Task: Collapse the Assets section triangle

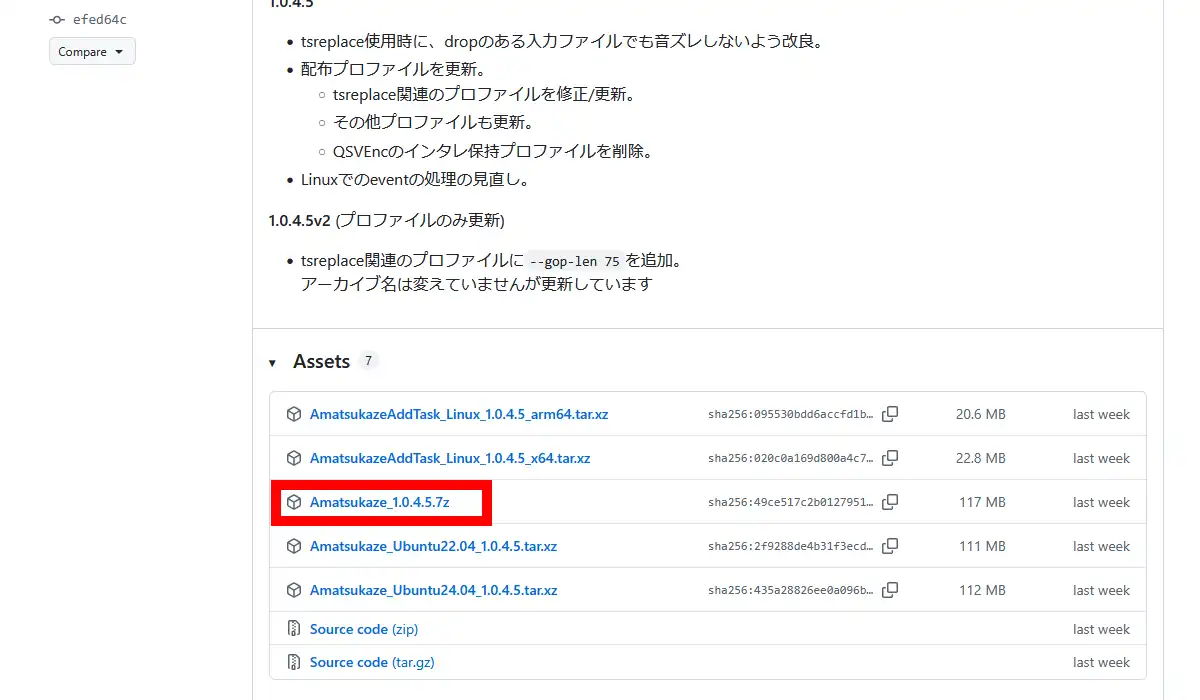Action: pyautogui.click(x=272, y=362)
